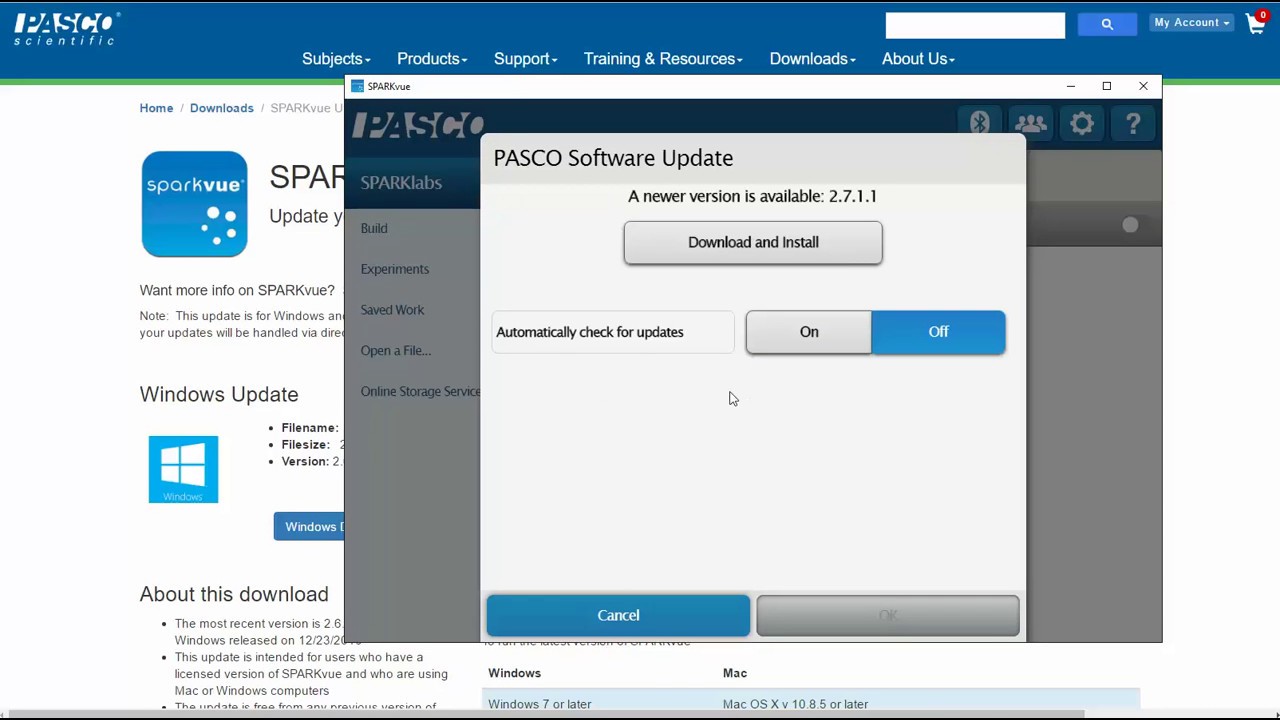
Task: Click the "Version:" label on the webpage
Action: 305,462
